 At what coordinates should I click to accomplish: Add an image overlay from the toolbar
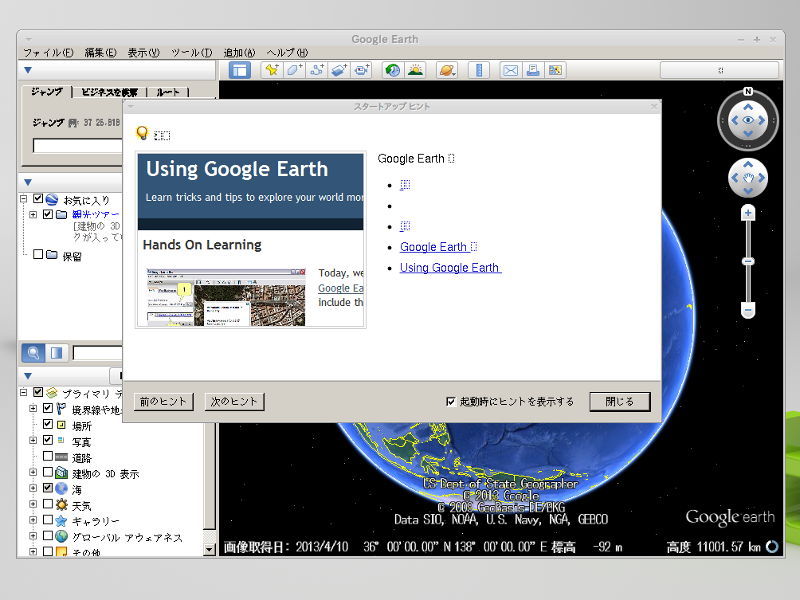point(339,70)
